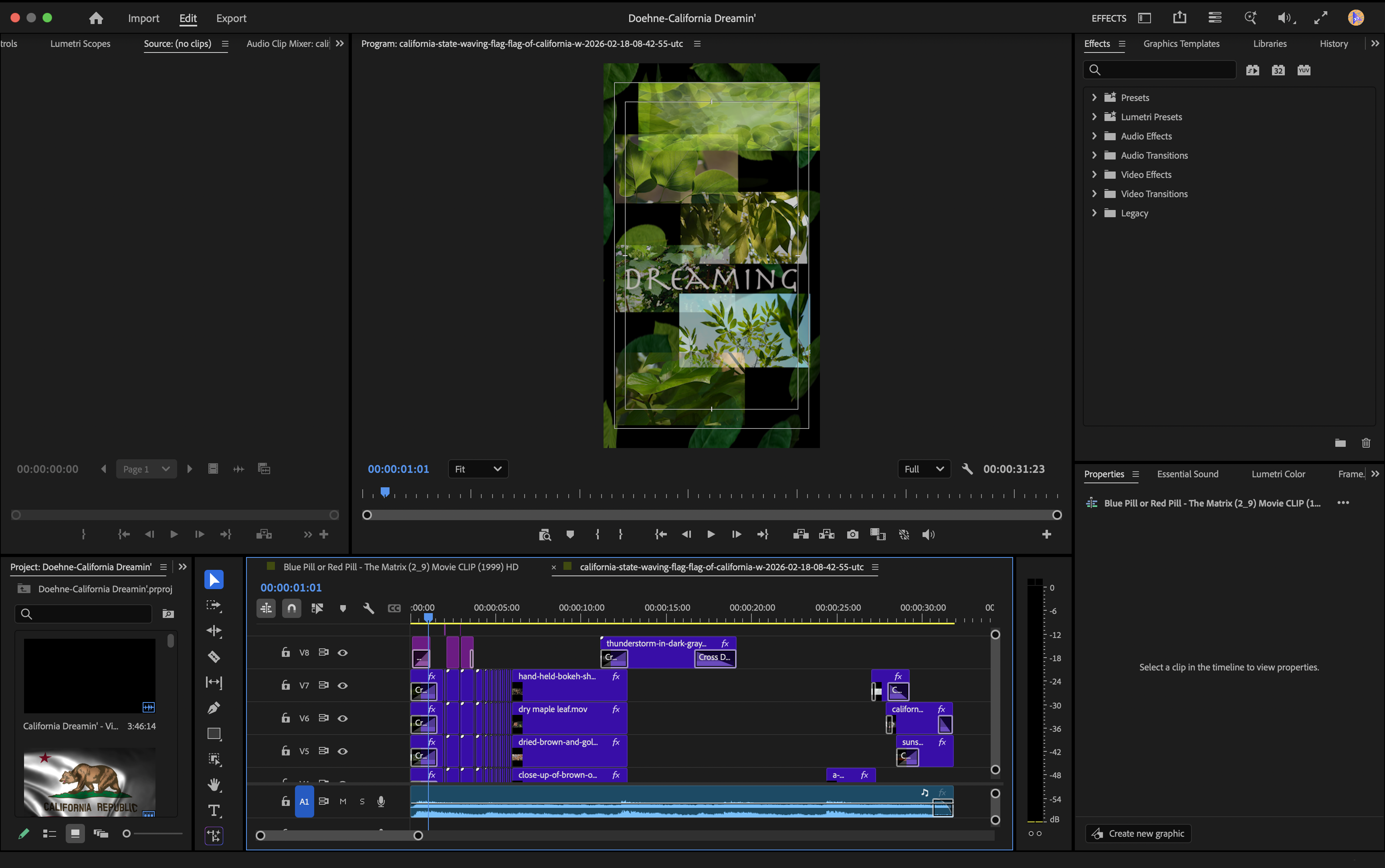Expand the Presets folder
The image size is (1385, 868).
click(1094, 98)
